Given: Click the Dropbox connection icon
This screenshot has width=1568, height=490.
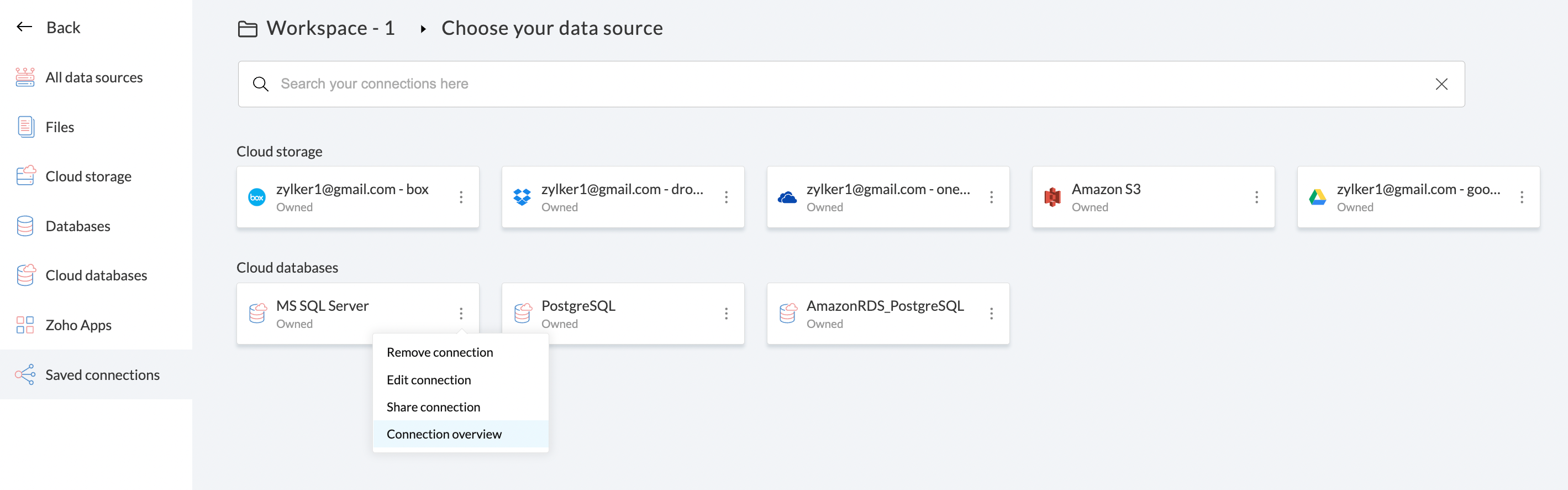Looking at the screenshot, I should 522,197.
